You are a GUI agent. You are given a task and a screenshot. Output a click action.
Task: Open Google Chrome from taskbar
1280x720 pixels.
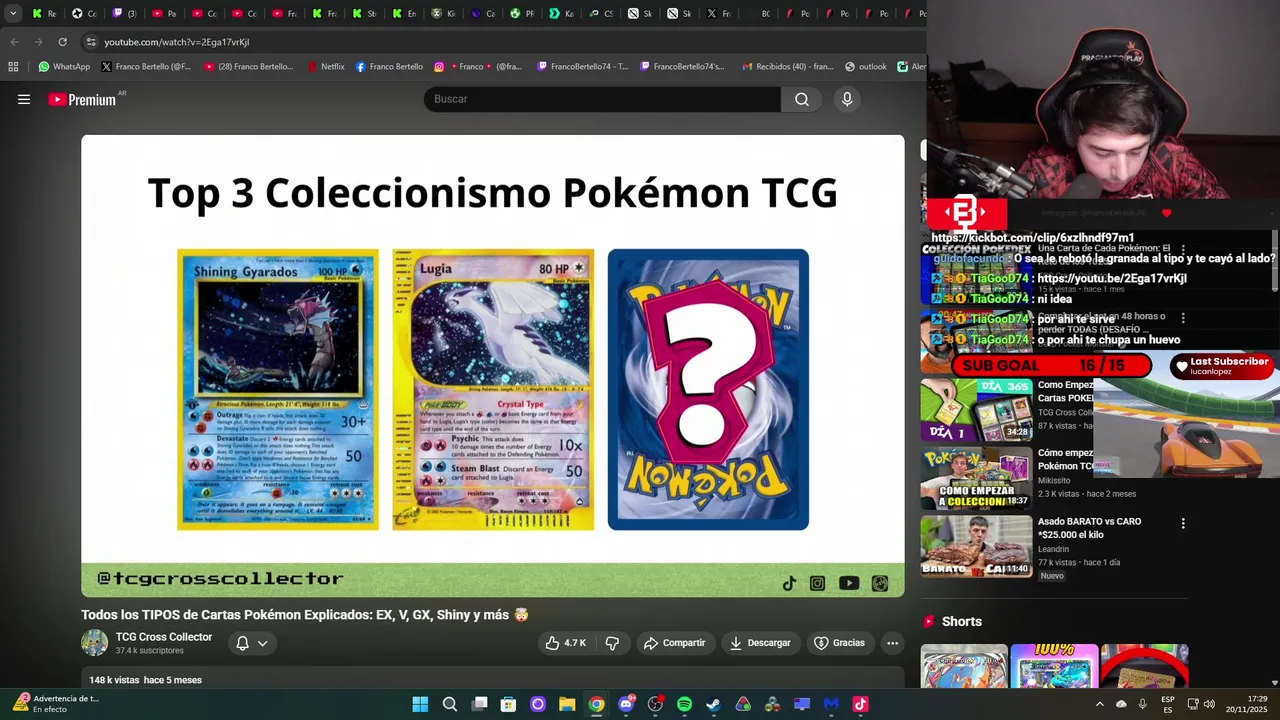596,704
